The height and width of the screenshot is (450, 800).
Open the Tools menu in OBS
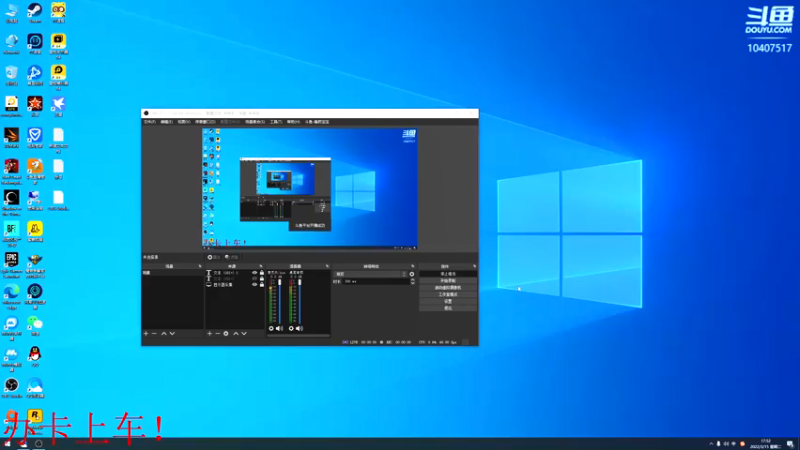276,122
